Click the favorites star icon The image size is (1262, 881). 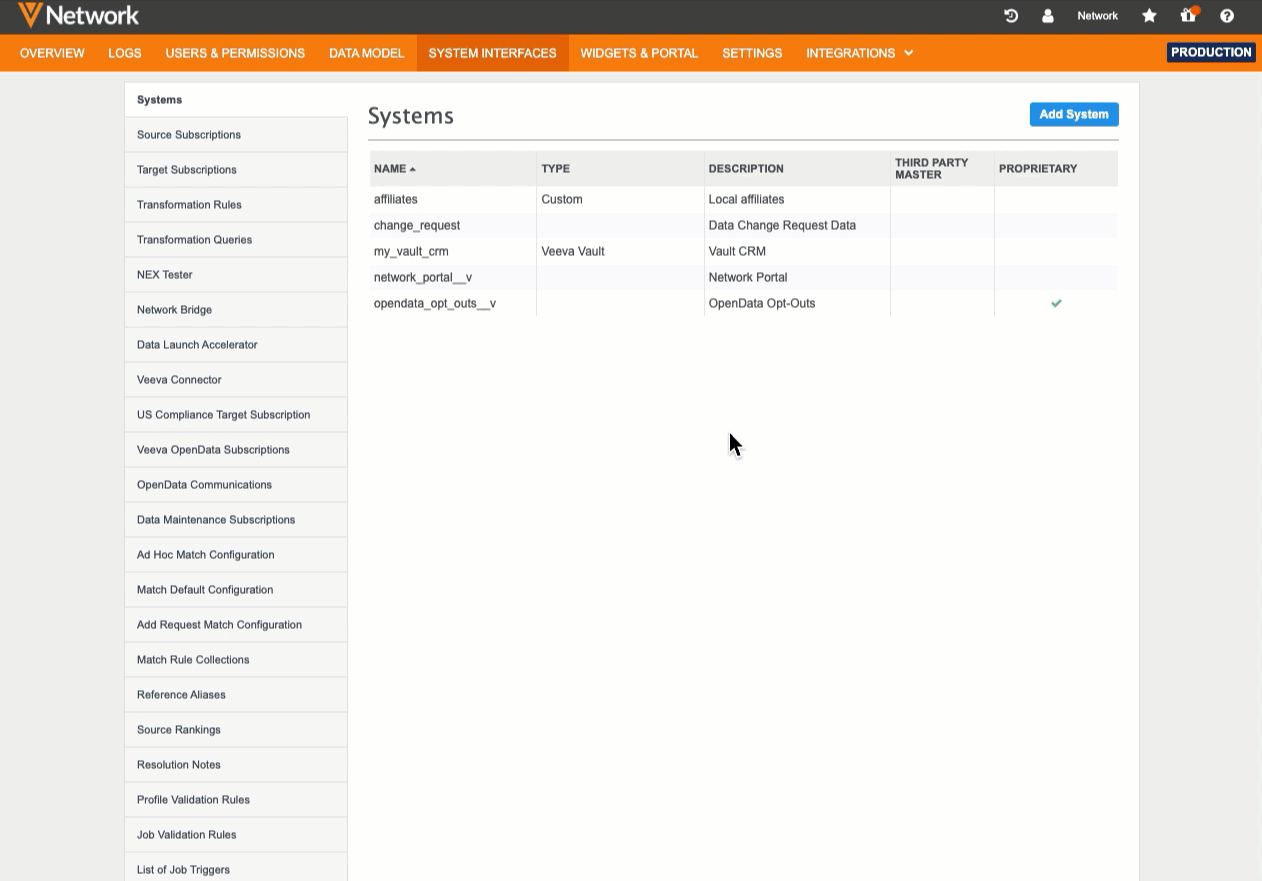tap(1149, 16)
